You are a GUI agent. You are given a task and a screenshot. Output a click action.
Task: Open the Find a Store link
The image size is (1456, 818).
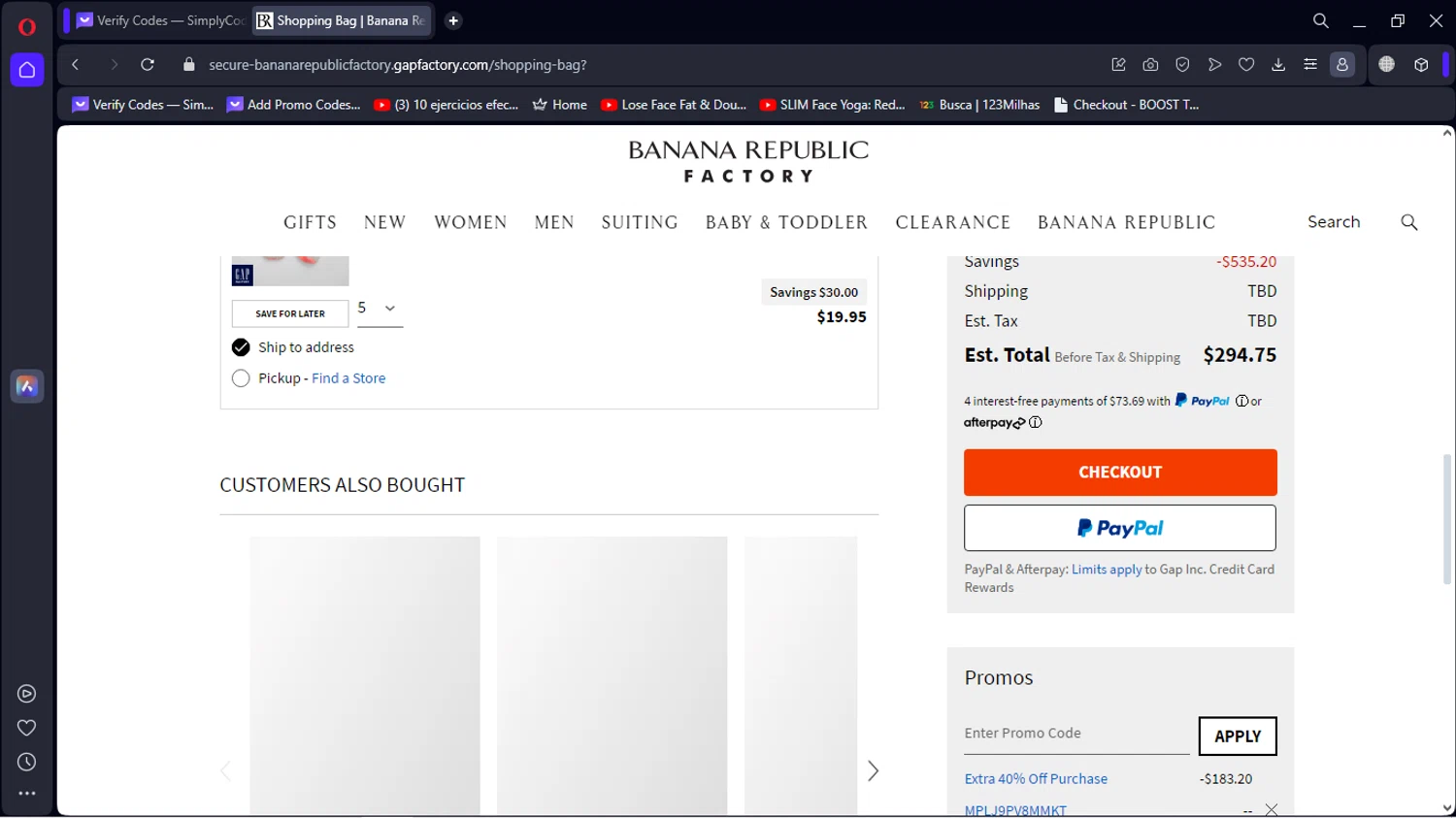348,378
